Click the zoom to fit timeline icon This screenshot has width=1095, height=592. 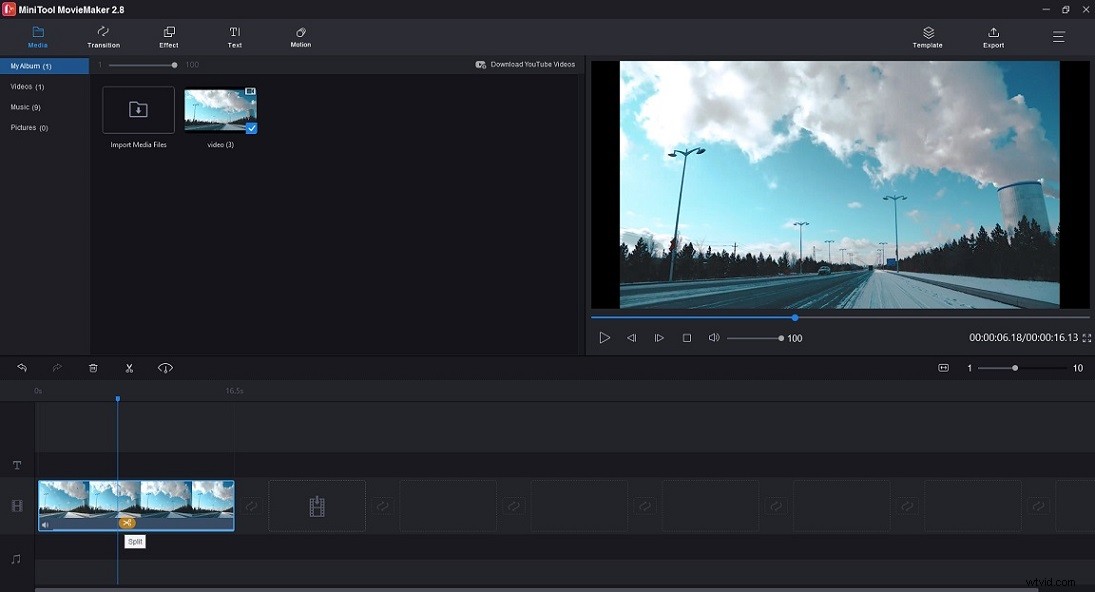(x=941, y=367)
